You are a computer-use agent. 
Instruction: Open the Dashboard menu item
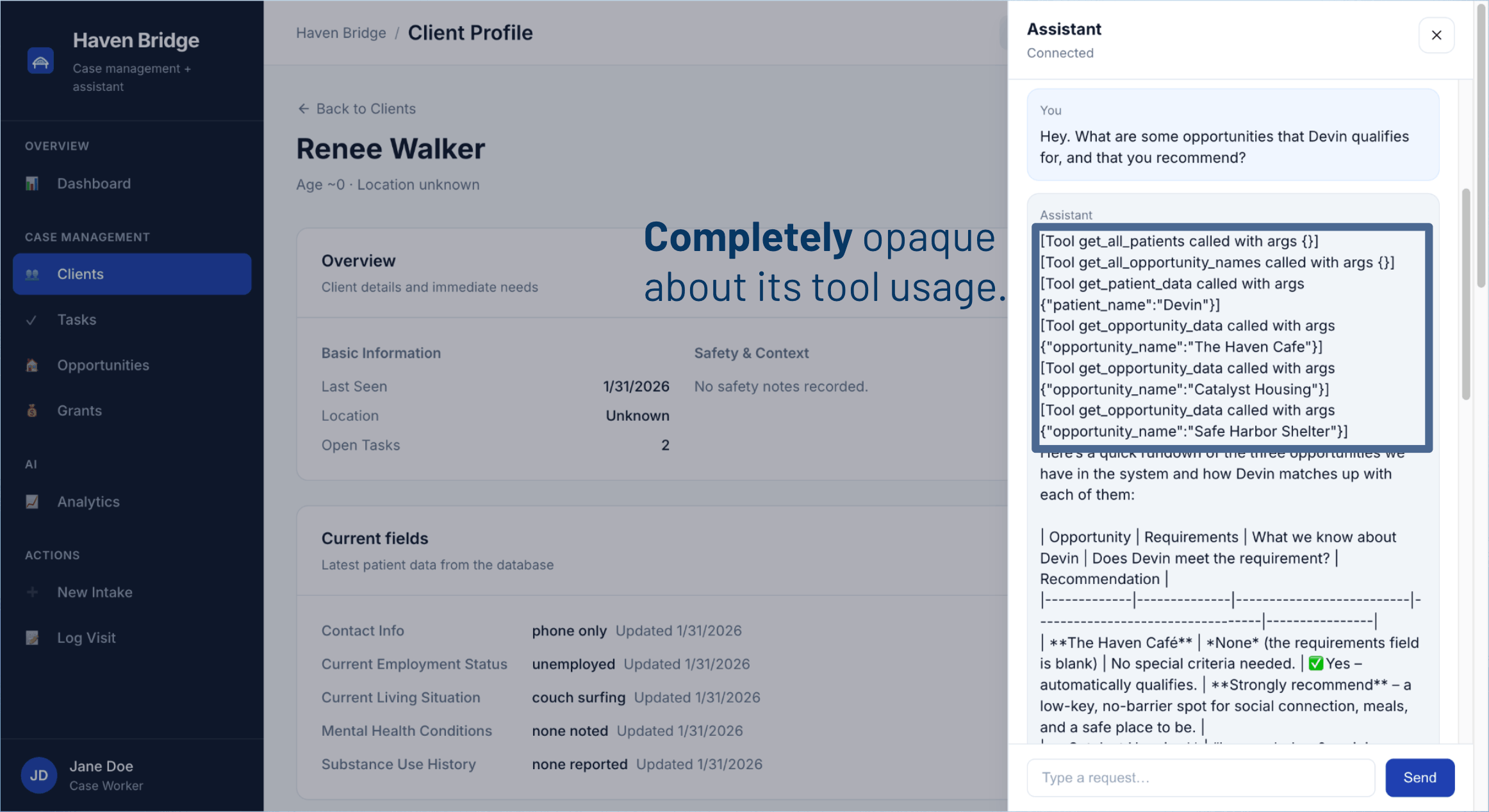pyautogui.click(x=94, y=184)
